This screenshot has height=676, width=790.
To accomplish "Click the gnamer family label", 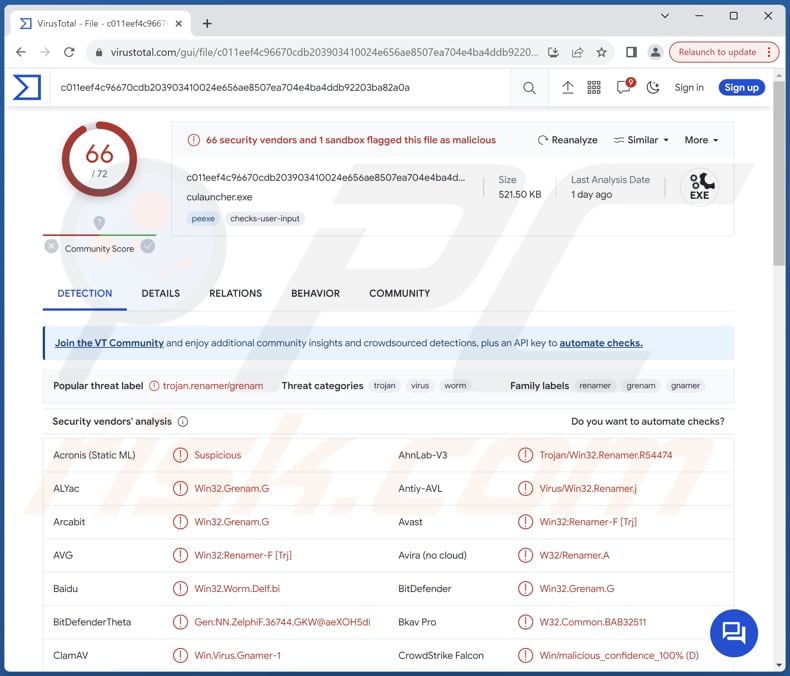I will coord(685,386).
